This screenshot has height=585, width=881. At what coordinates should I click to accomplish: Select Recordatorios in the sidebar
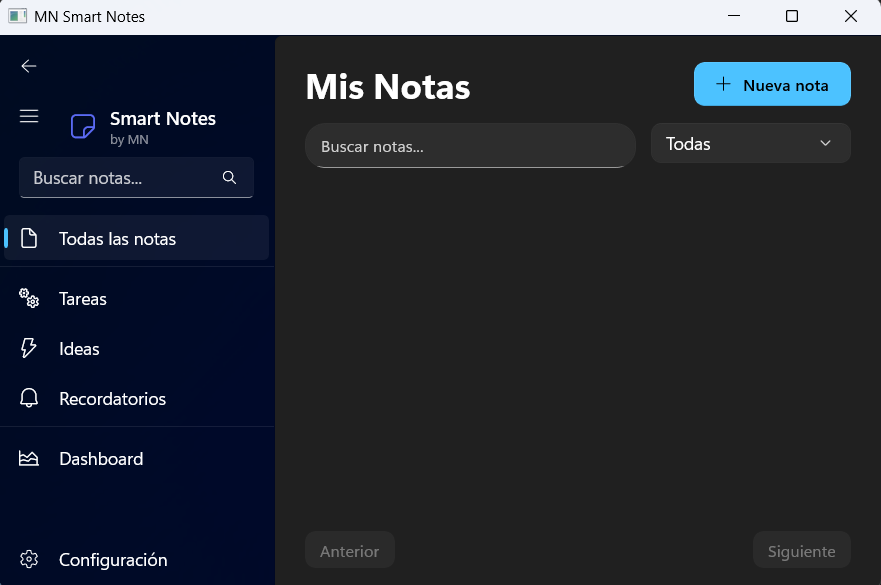(x=137, y=398)
